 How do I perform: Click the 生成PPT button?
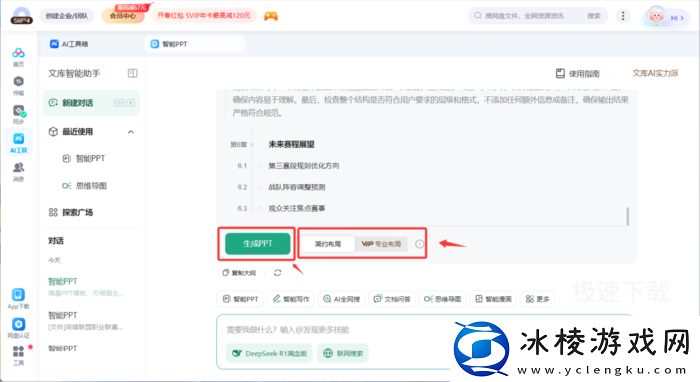[258, 244]
